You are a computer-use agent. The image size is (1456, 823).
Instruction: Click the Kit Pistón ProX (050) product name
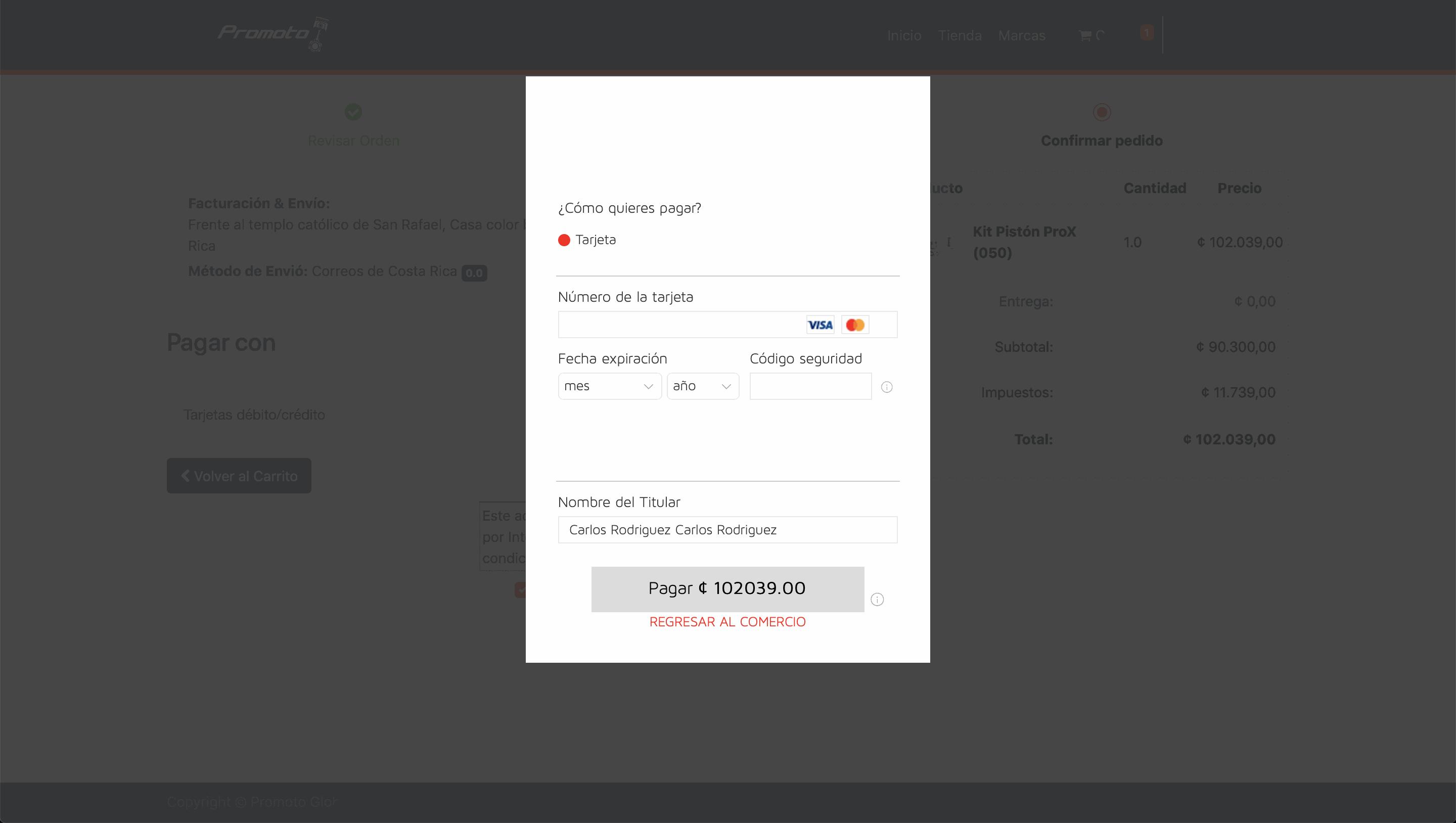coord(1024,242)
